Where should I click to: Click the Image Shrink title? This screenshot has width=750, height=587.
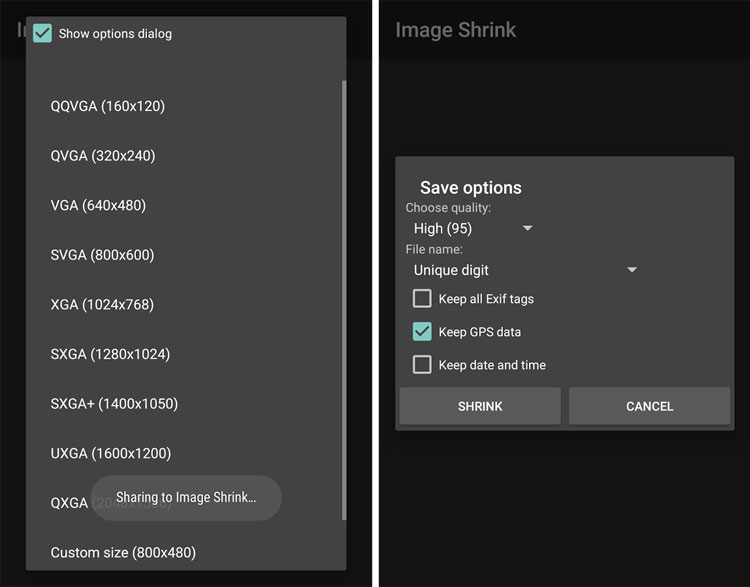click(455, 30)
